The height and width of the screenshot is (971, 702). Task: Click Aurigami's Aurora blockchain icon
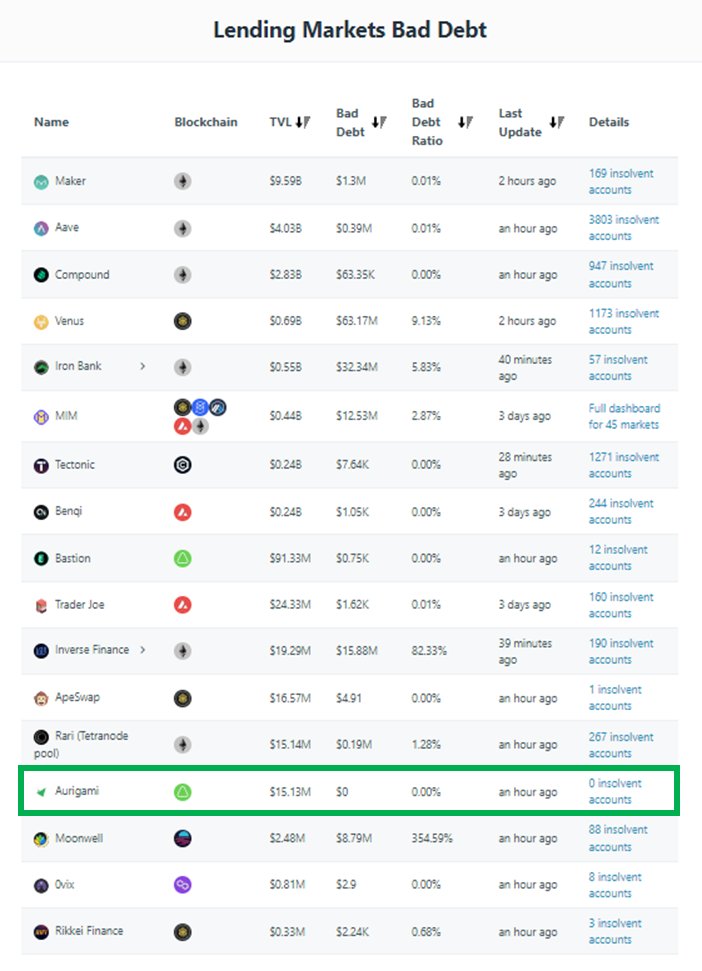coord(182,792)
